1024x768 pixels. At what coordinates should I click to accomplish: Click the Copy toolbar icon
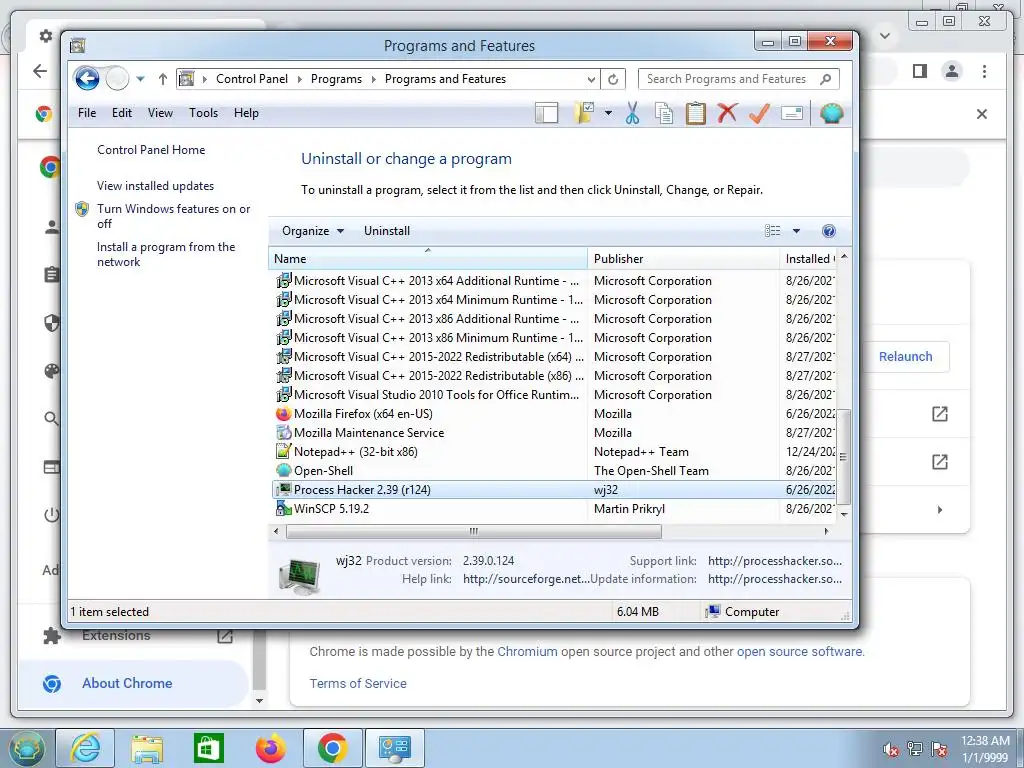tap(664, 113)
